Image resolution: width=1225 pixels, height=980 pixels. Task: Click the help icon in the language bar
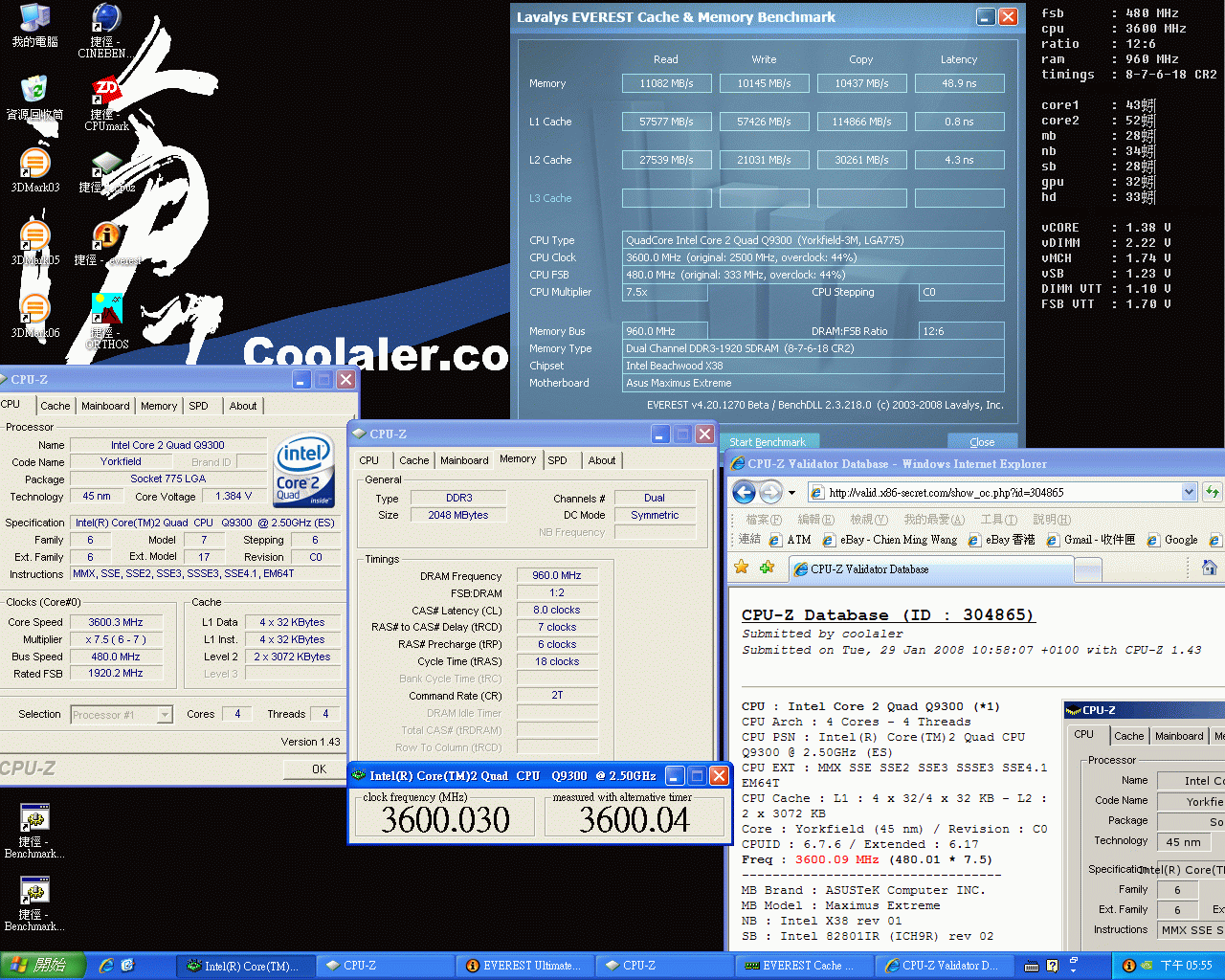point(1053,966)
